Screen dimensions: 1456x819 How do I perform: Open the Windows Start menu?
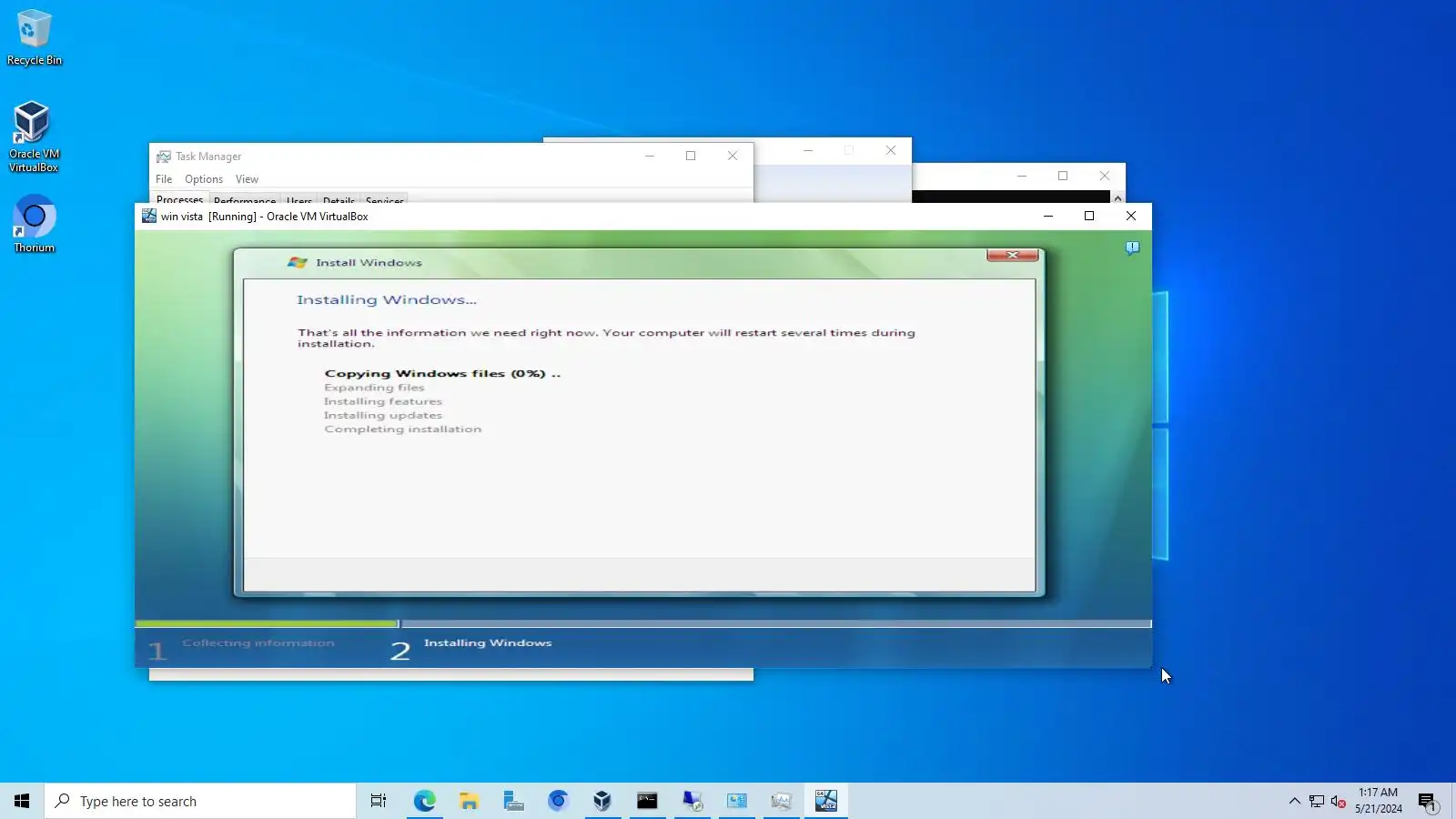(22, 801)
